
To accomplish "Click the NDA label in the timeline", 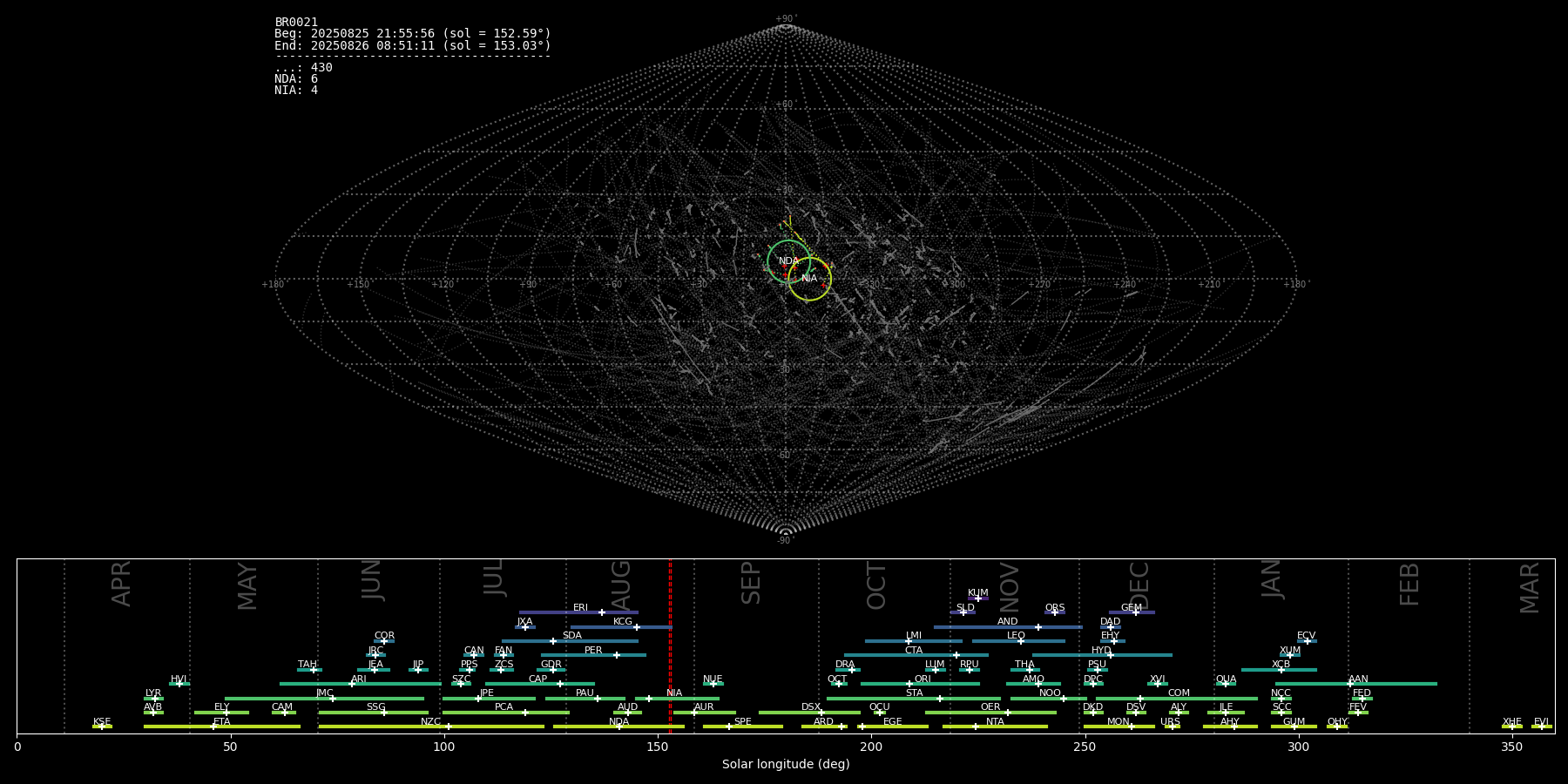I will 618,722.
